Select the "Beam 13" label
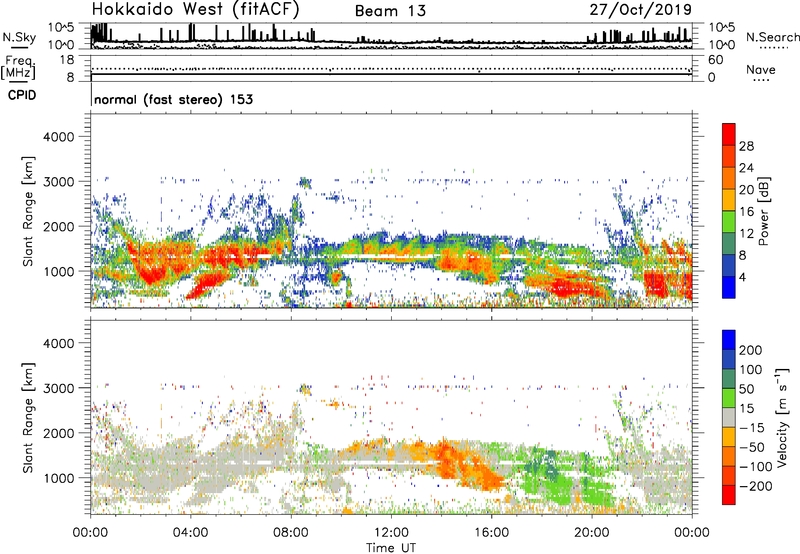 click(390, 11)
